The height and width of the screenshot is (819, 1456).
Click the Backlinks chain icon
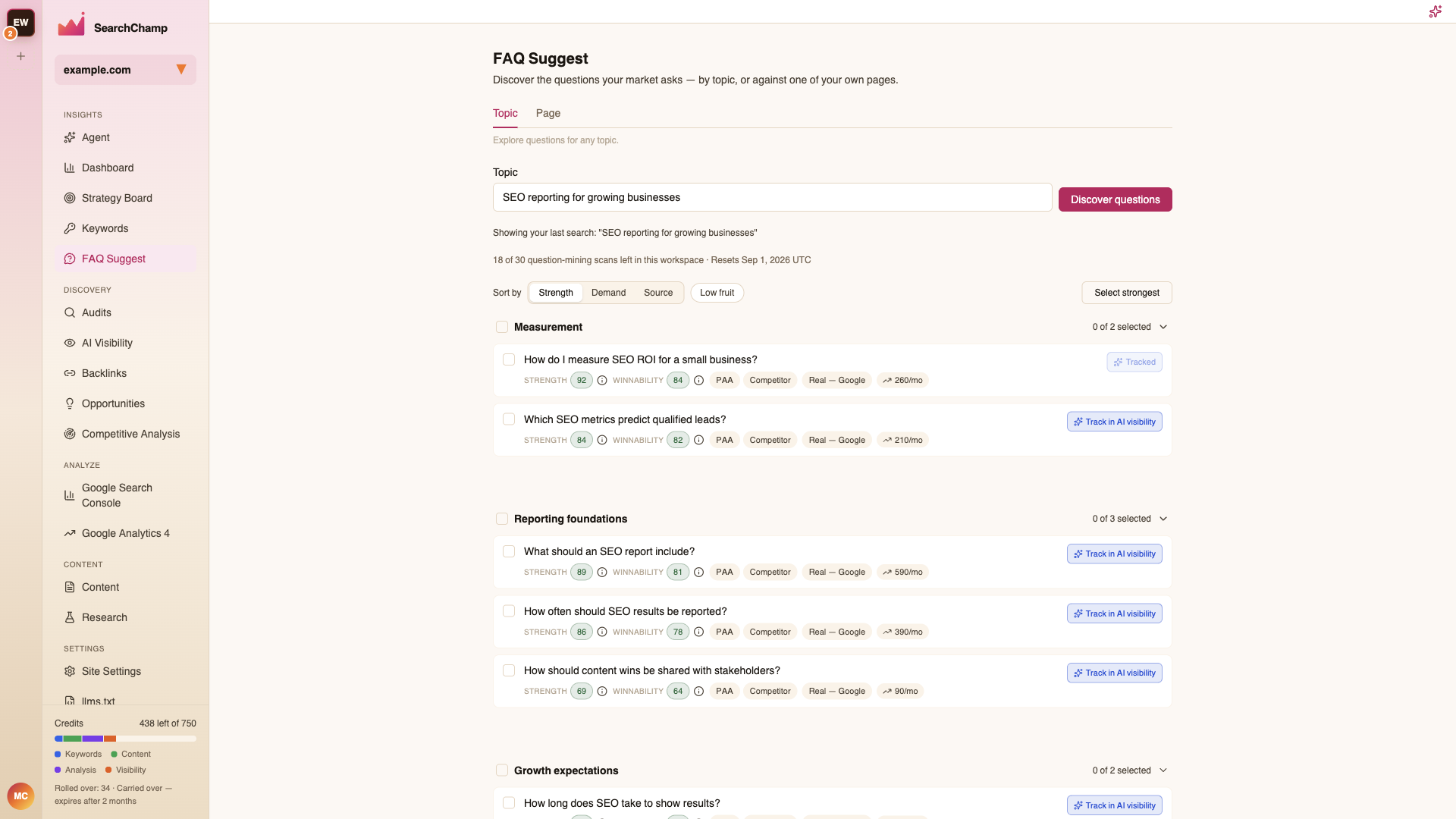(x=70, y=373)
